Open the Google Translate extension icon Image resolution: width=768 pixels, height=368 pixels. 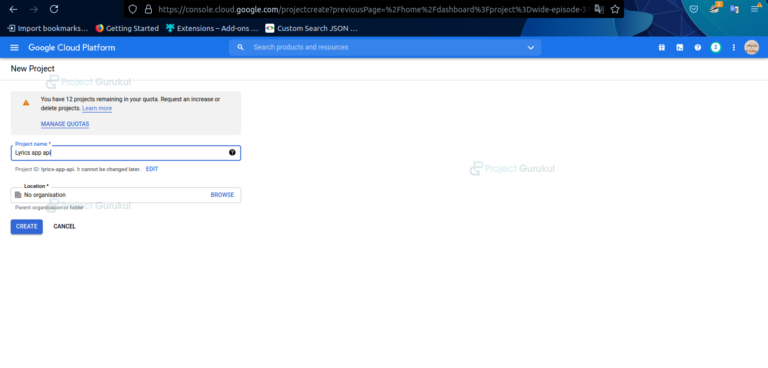pos(734,9)
